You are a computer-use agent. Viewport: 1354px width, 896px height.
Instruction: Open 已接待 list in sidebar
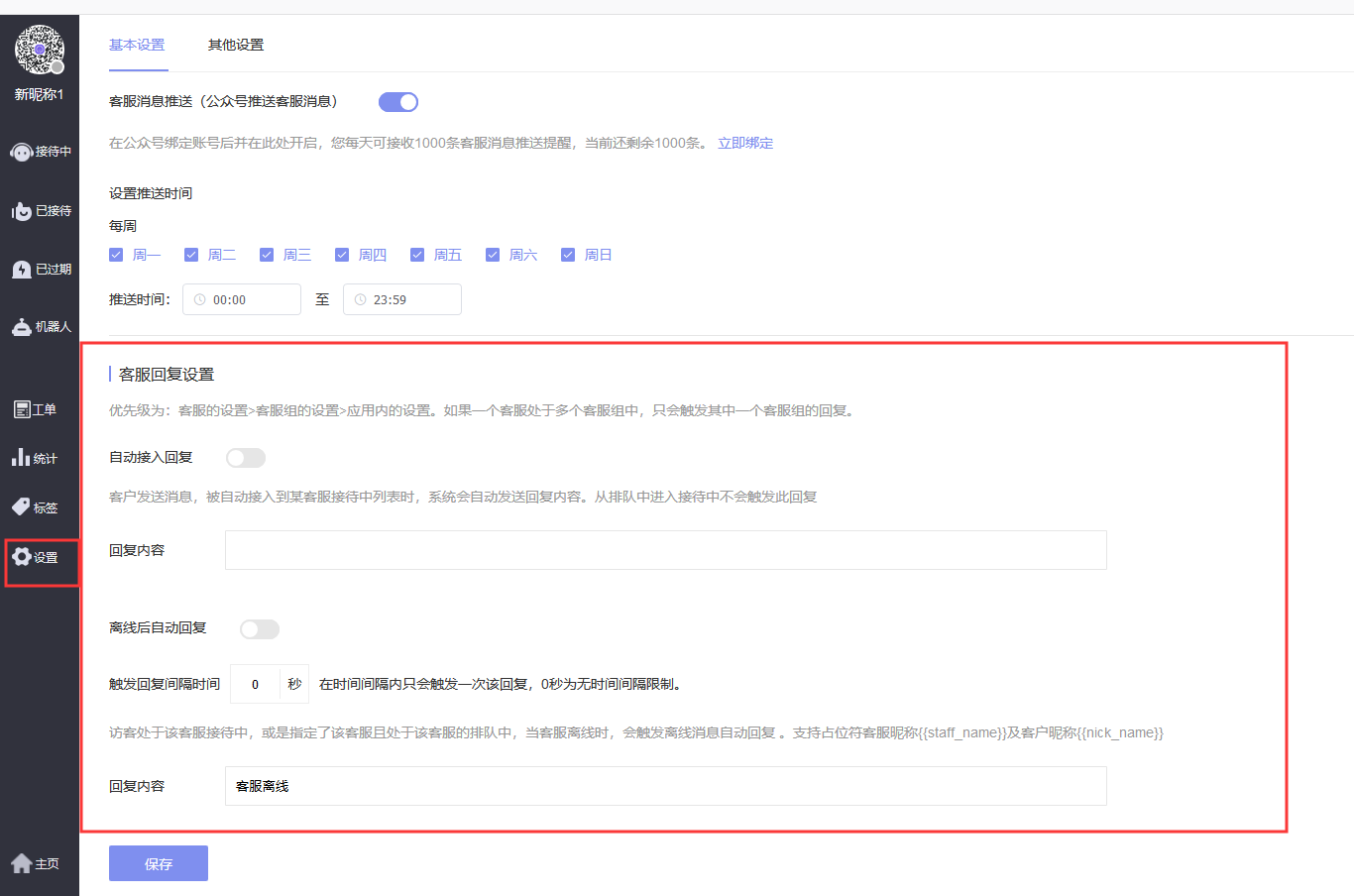click(x=40, y=211)
